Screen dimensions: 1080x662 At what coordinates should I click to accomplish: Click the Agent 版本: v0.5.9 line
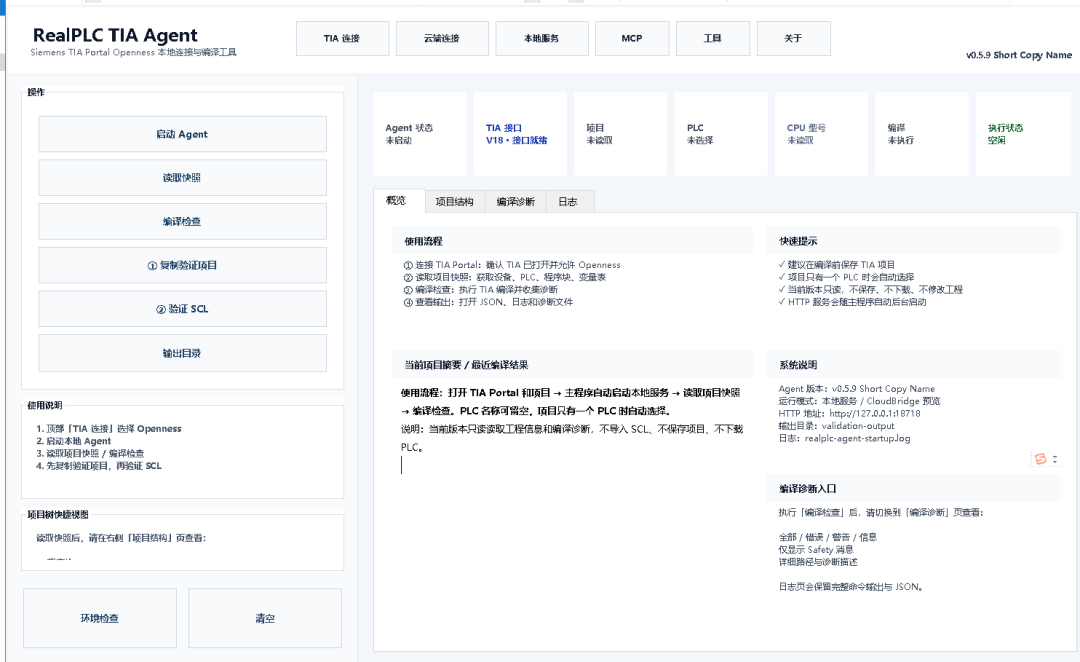tap(857, 389)
